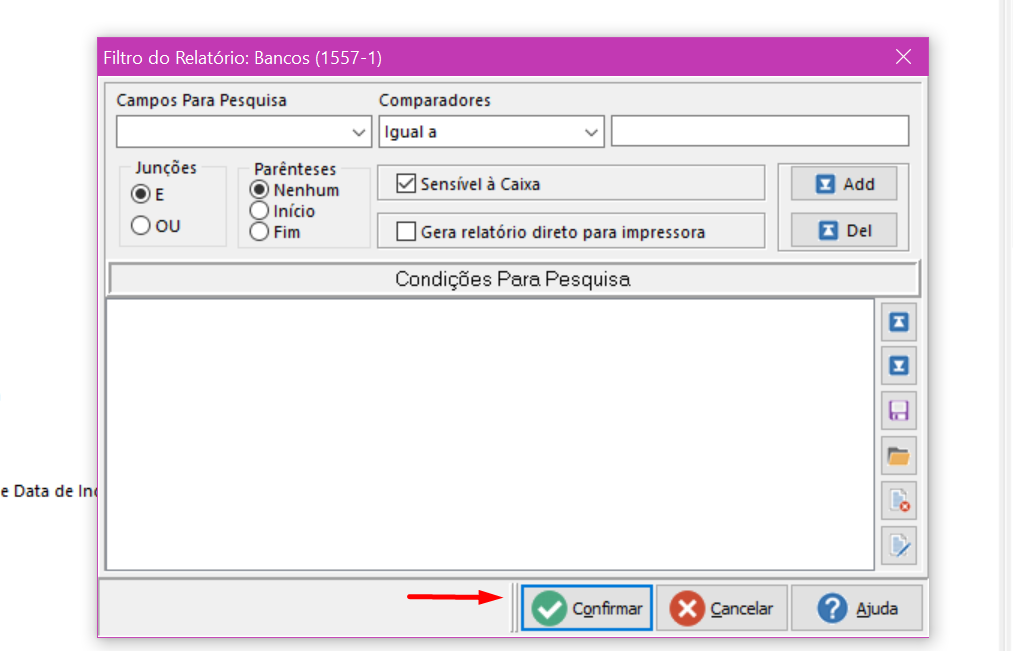
Task: Click the Confirmar button
Action: 587,608
